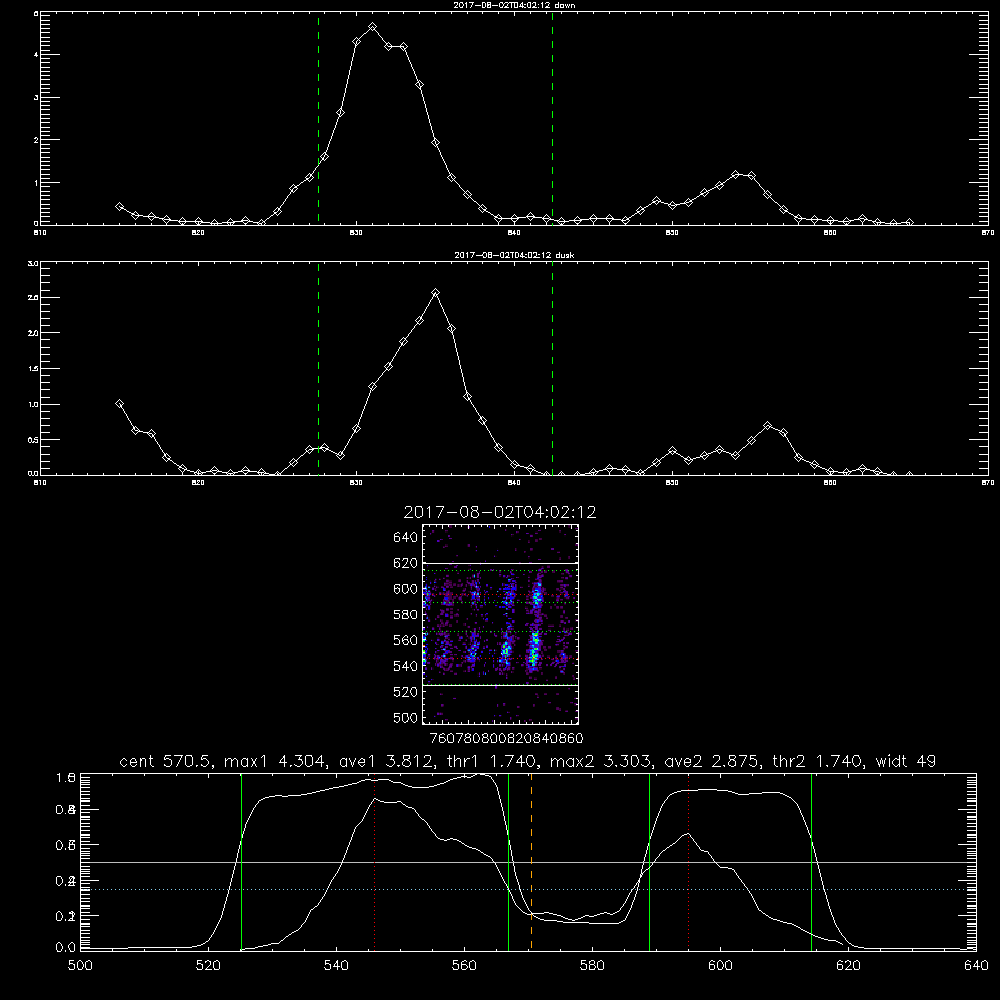This screenshot has width=1000, height=1000.
Task: Click the first dawn data point near 815
Action: [119, 207]
